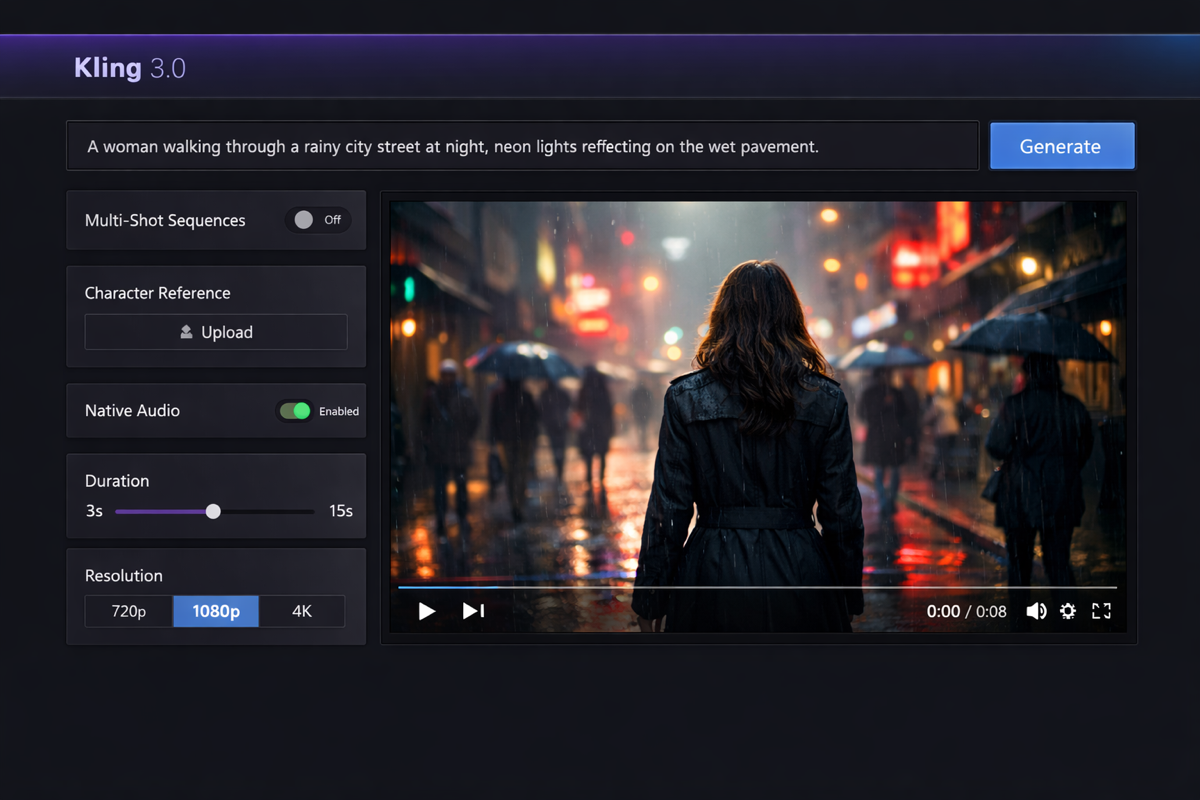Click inside the prompt text field

pyautogui.click(x=522, y=146)
